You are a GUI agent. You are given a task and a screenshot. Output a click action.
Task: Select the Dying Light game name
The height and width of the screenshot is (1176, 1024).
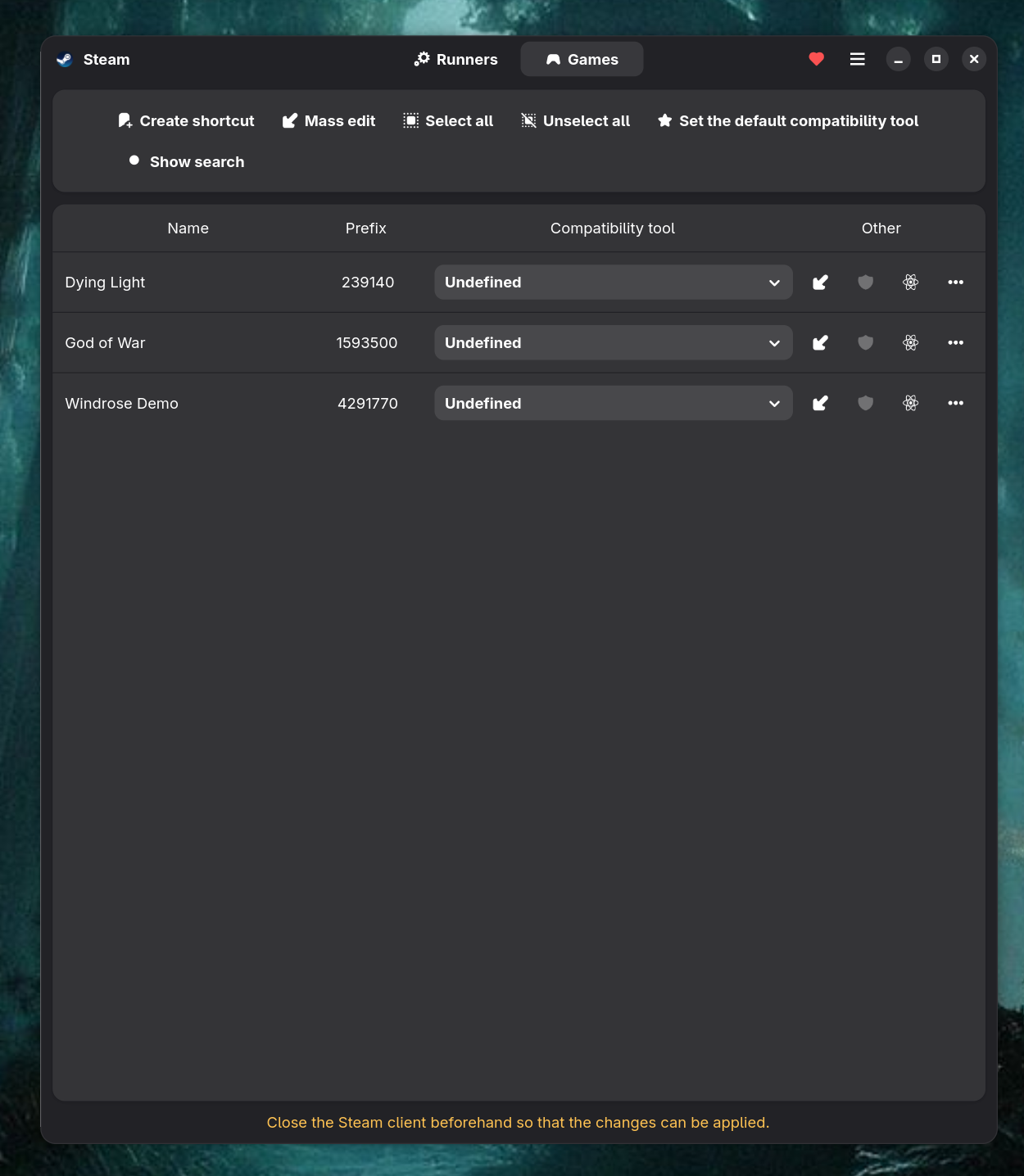(105, 283)
